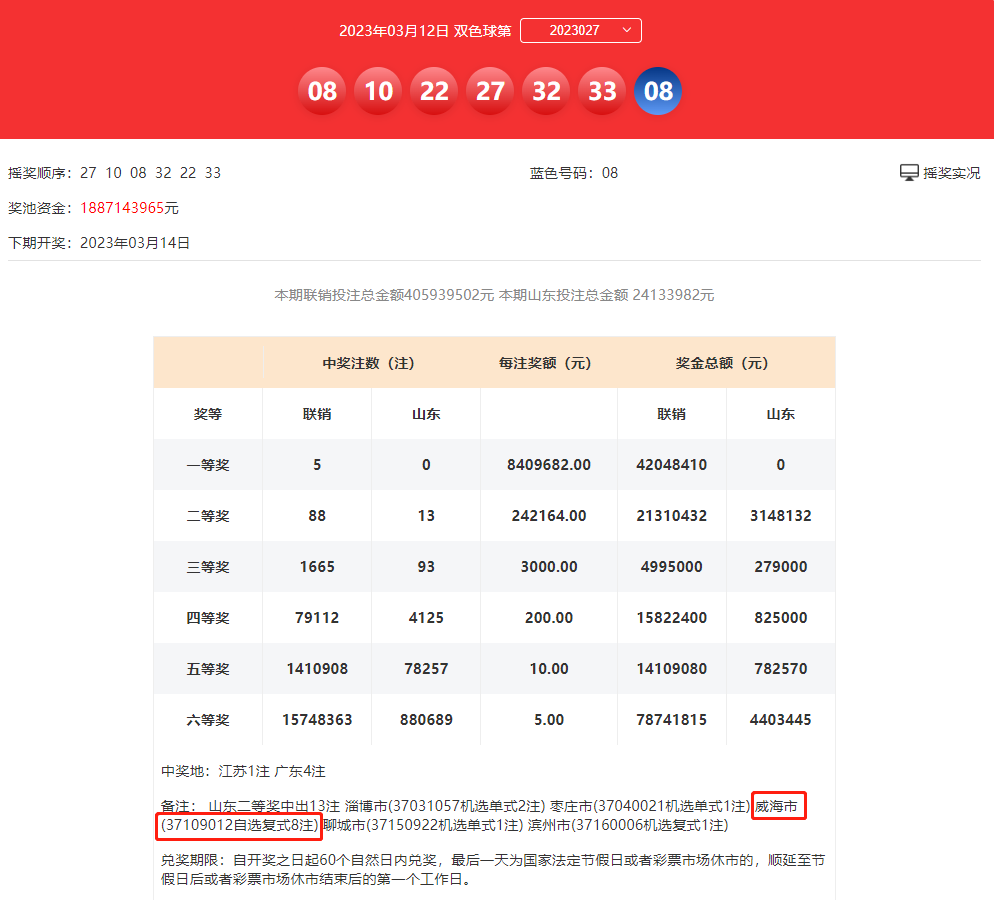
Task: Open the highlighted 威海市 link
Action: pos(778,803)
